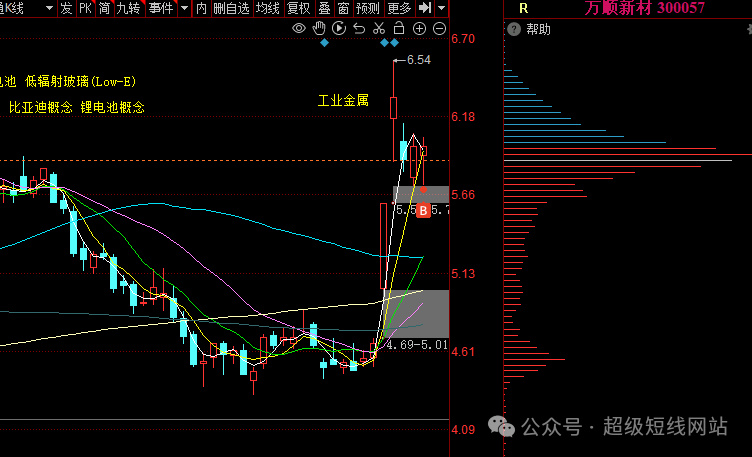752x457 pixels.
Task: Click the leftmost of the paired blue diamonds
Action: point(384,43)
